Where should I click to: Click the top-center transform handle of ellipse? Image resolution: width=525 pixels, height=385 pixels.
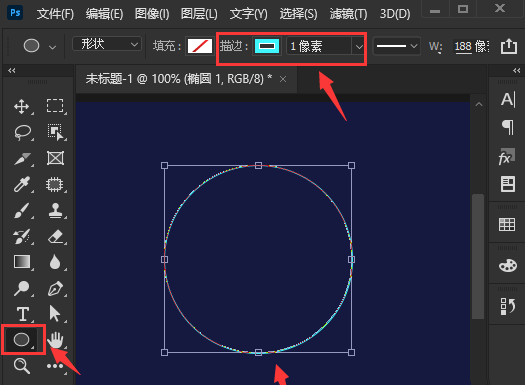pos(258,165)
